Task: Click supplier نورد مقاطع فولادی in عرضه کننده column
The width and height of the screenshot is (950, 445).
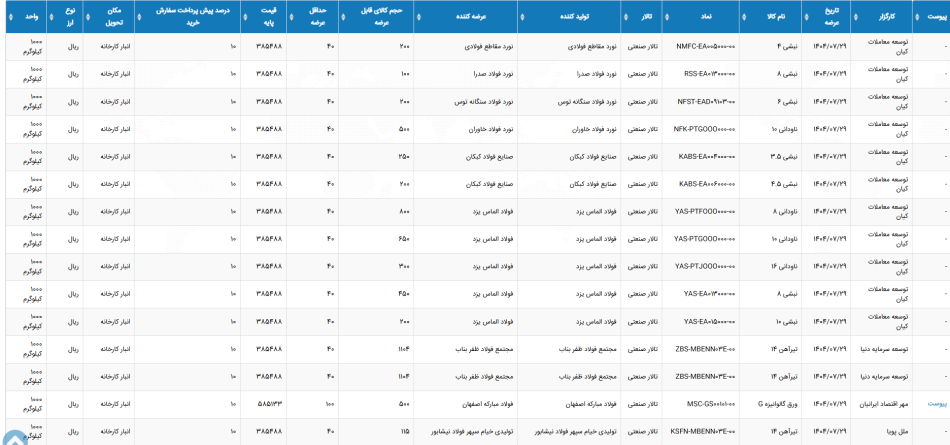Action: 490,46
